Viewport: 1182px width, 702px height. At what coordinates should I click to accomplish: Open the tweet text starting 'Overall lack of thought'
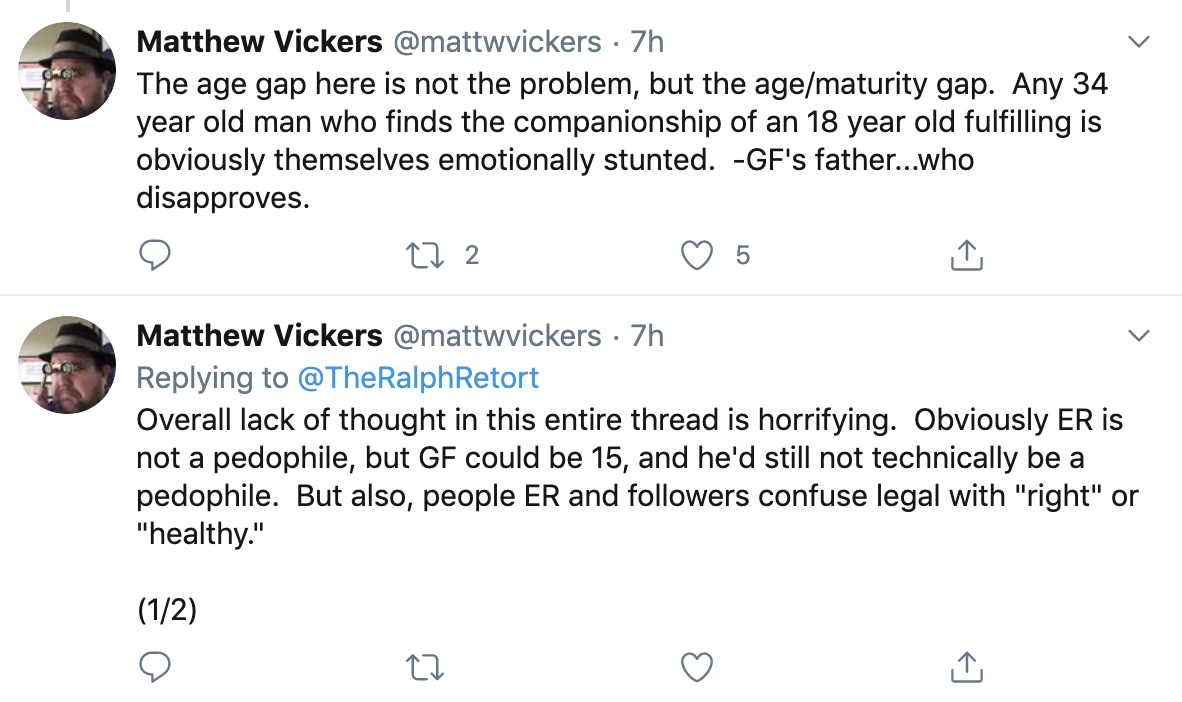coord(637,477)
